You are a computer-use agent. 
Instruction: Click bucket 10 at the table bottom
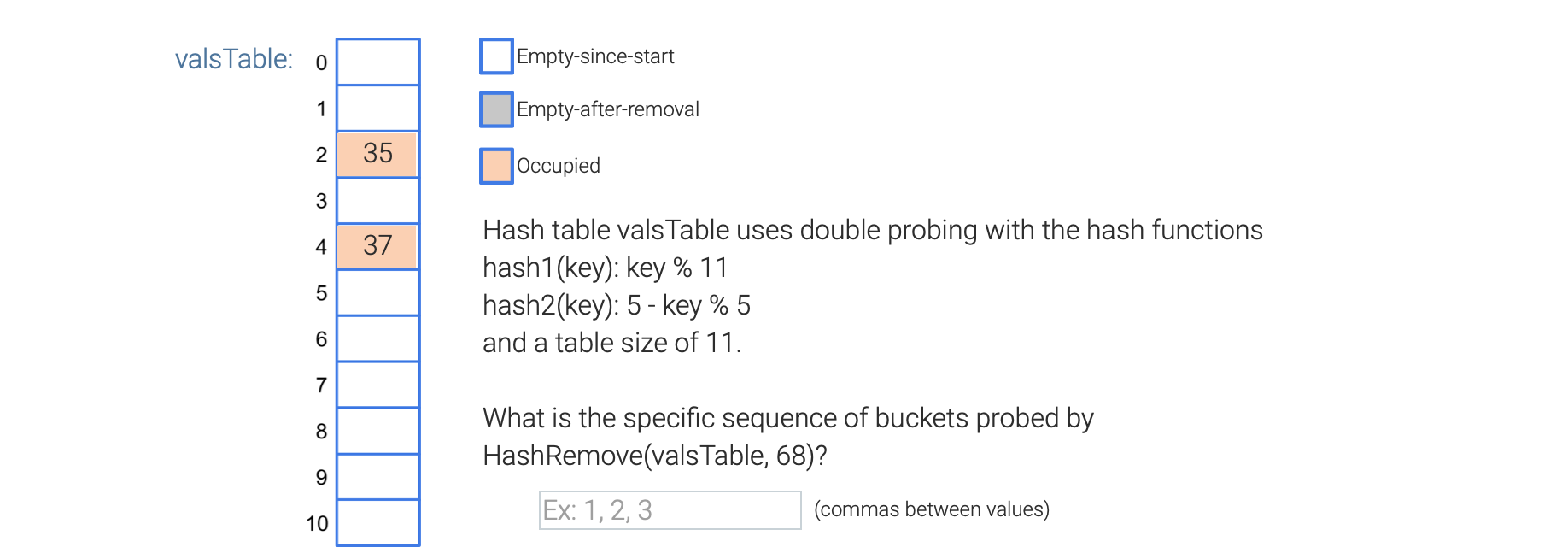[x=377, y=523]
